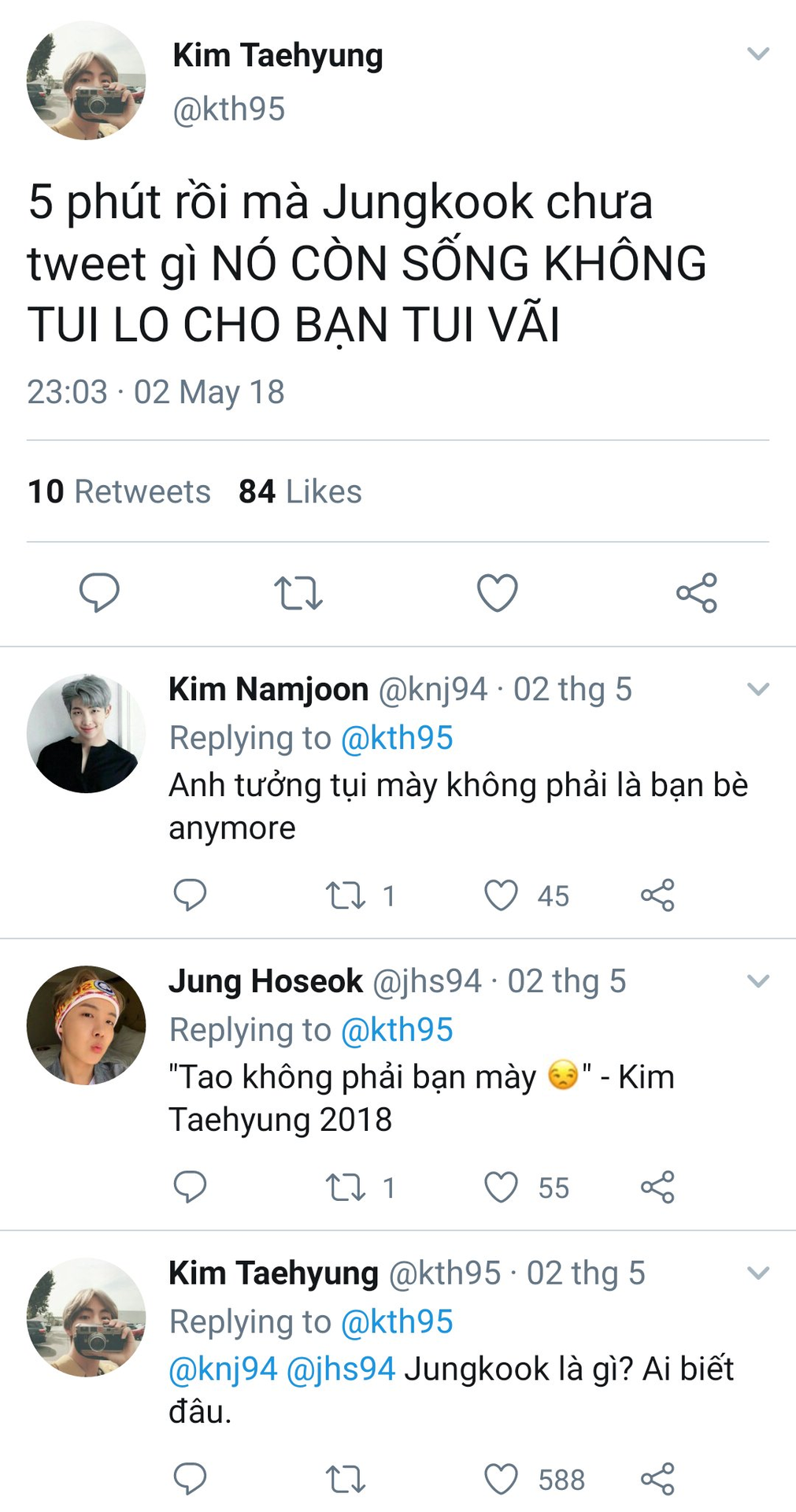Image resolution: width=796 pixels, height=1512 pixels.
Task: Expand options chevron on Jung Hoseok's reply
Action: pos(757,981)
